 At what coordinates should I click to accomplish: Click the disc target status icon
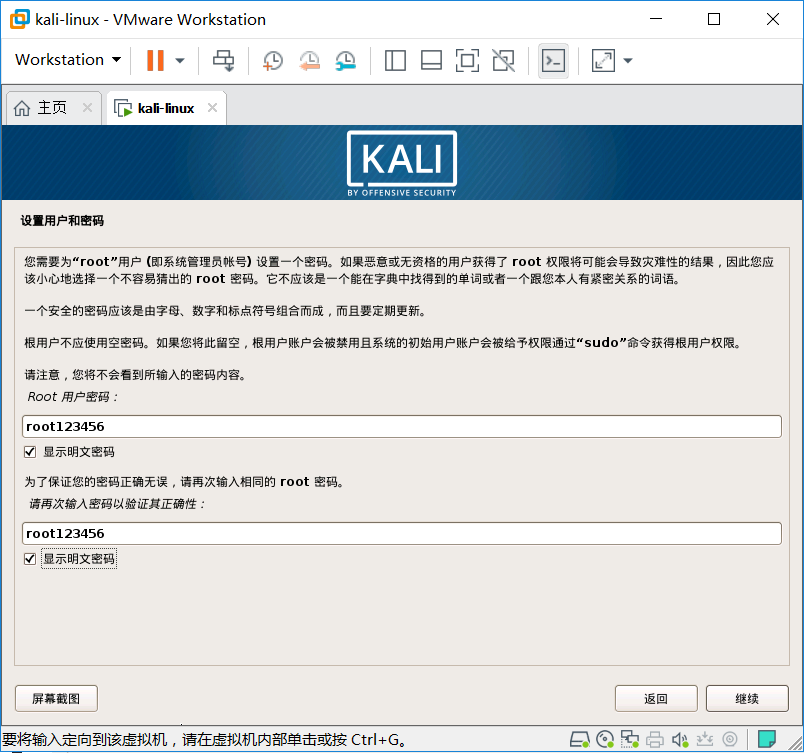coord(730,739)
